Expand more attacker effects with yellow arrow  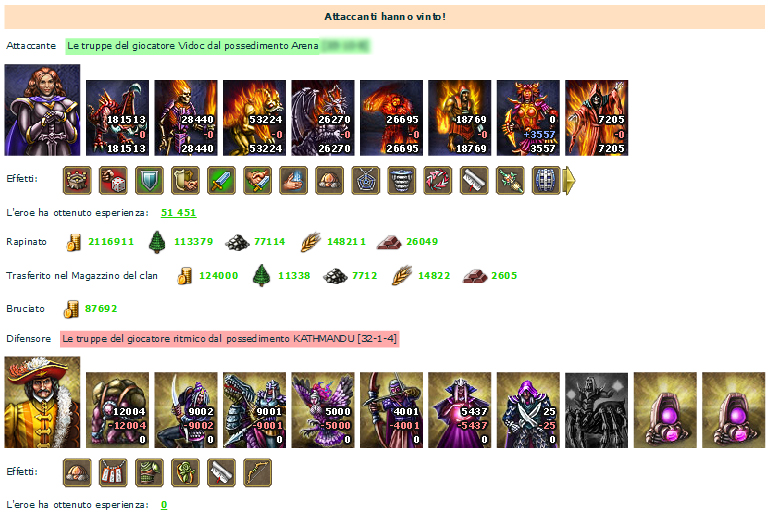point(569,180)
